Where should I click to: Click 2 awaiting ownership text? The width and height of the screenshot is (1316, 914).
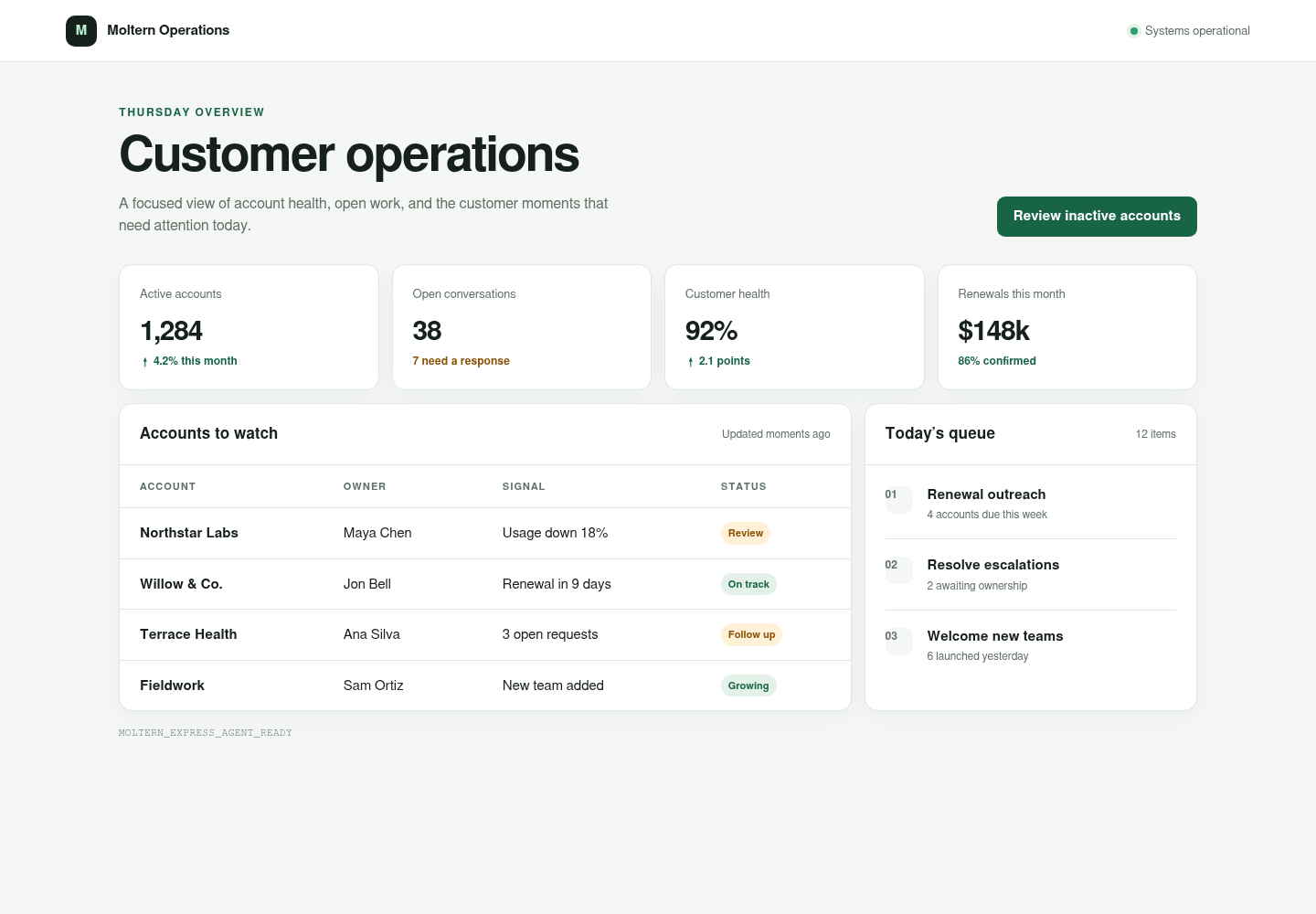(977, 586)
